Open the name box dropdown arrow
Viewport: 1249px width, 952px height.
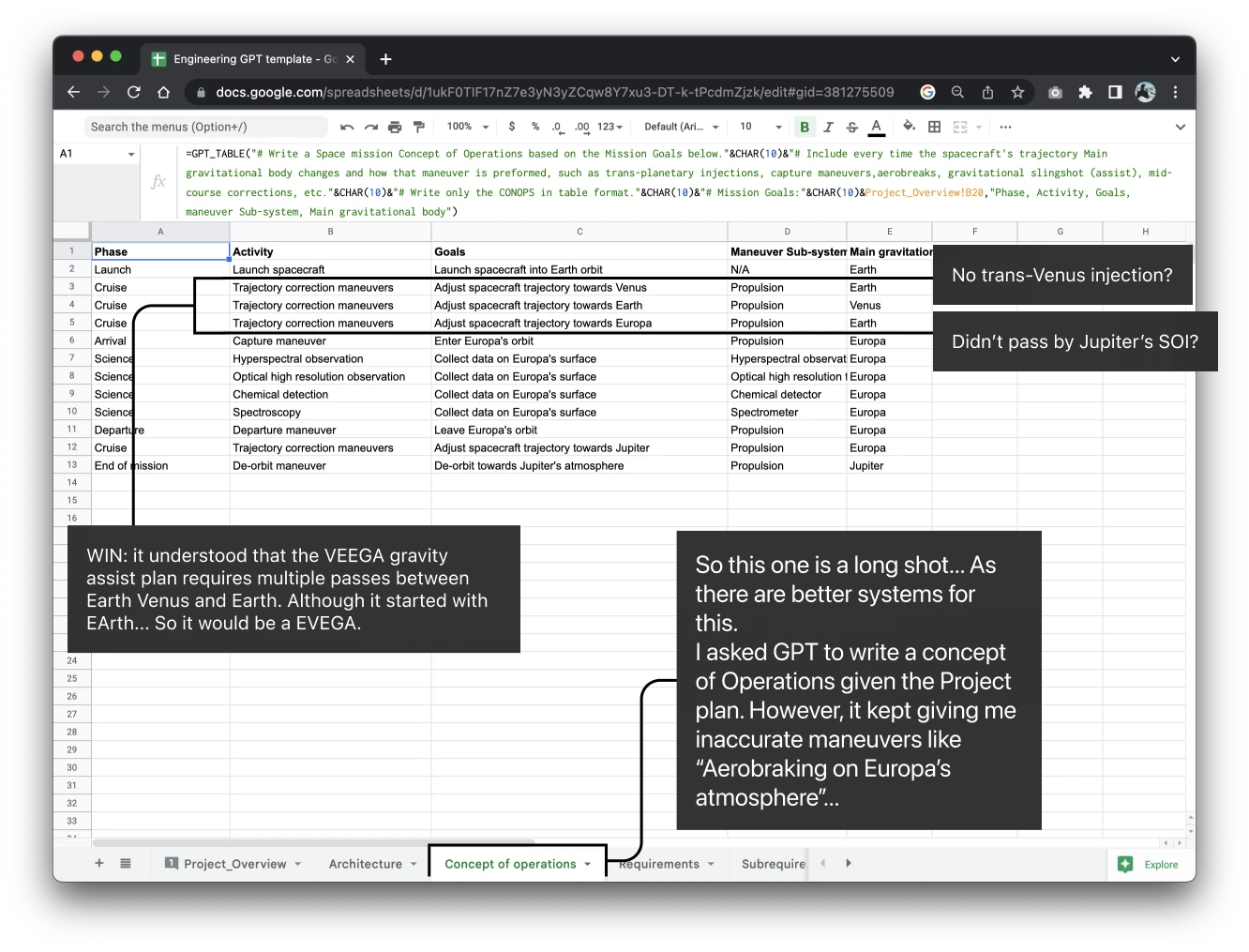(x=131, y=154)
